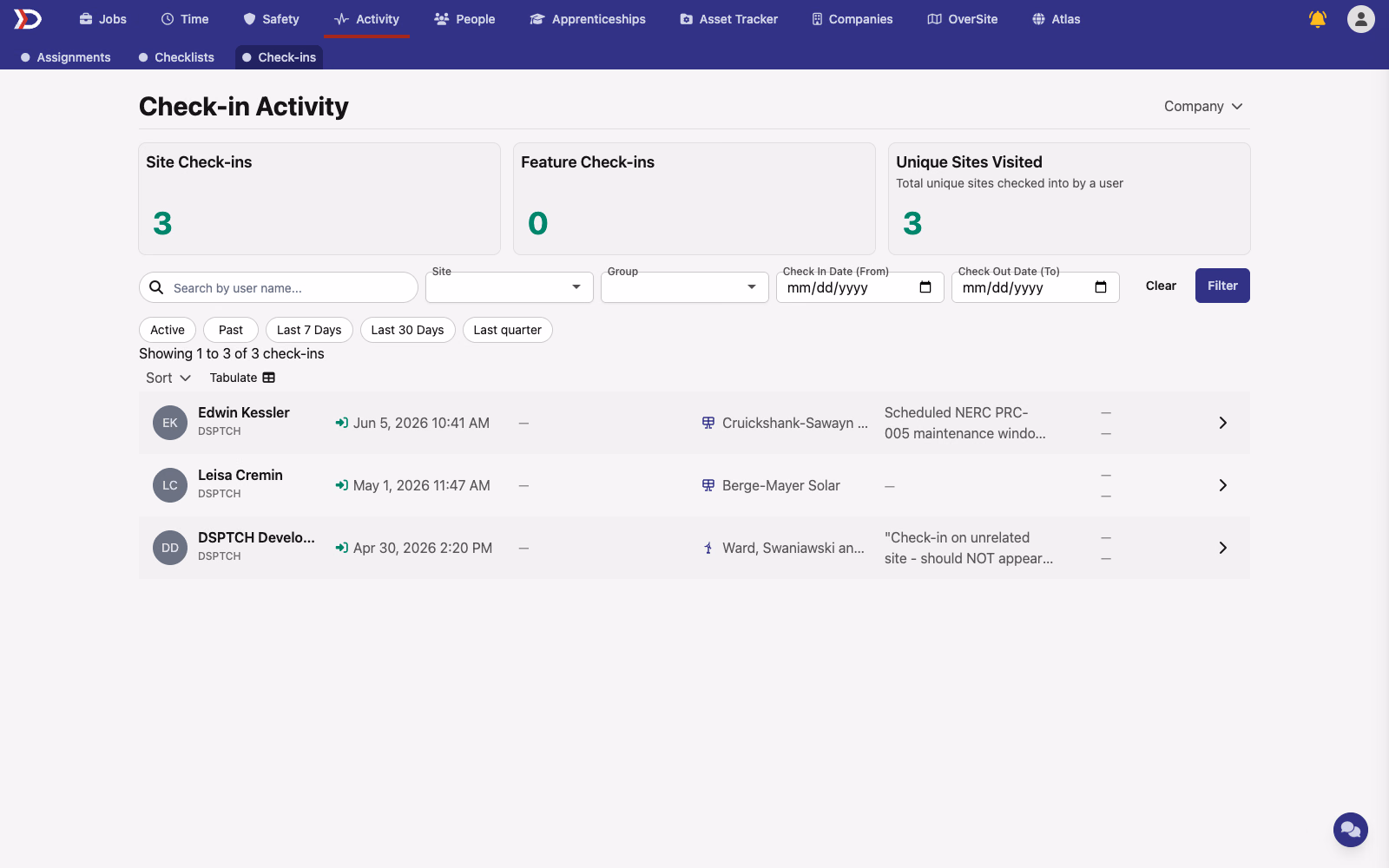Image resolution: width=1389 pixels, height=868 pixels.
Task: Open Edwin Kessler row details chevron
Action: point(1222,423)
